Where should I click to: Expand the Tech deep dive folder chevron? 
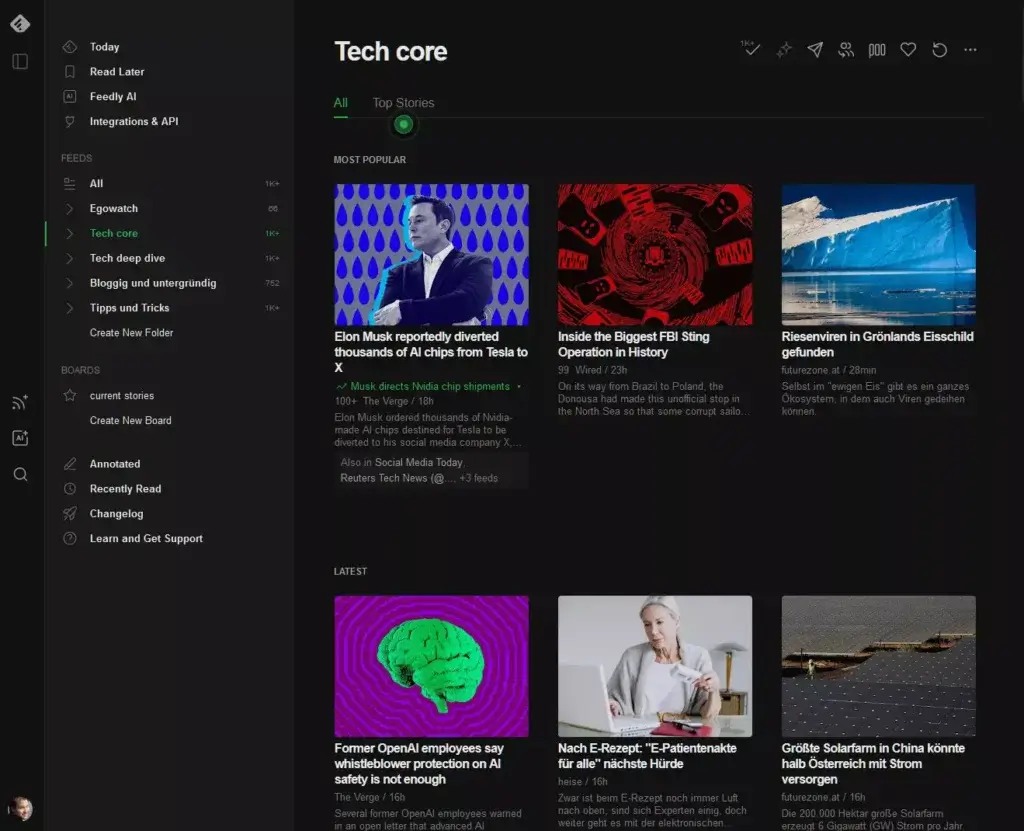pyautogui.click(x=70, y=258)
